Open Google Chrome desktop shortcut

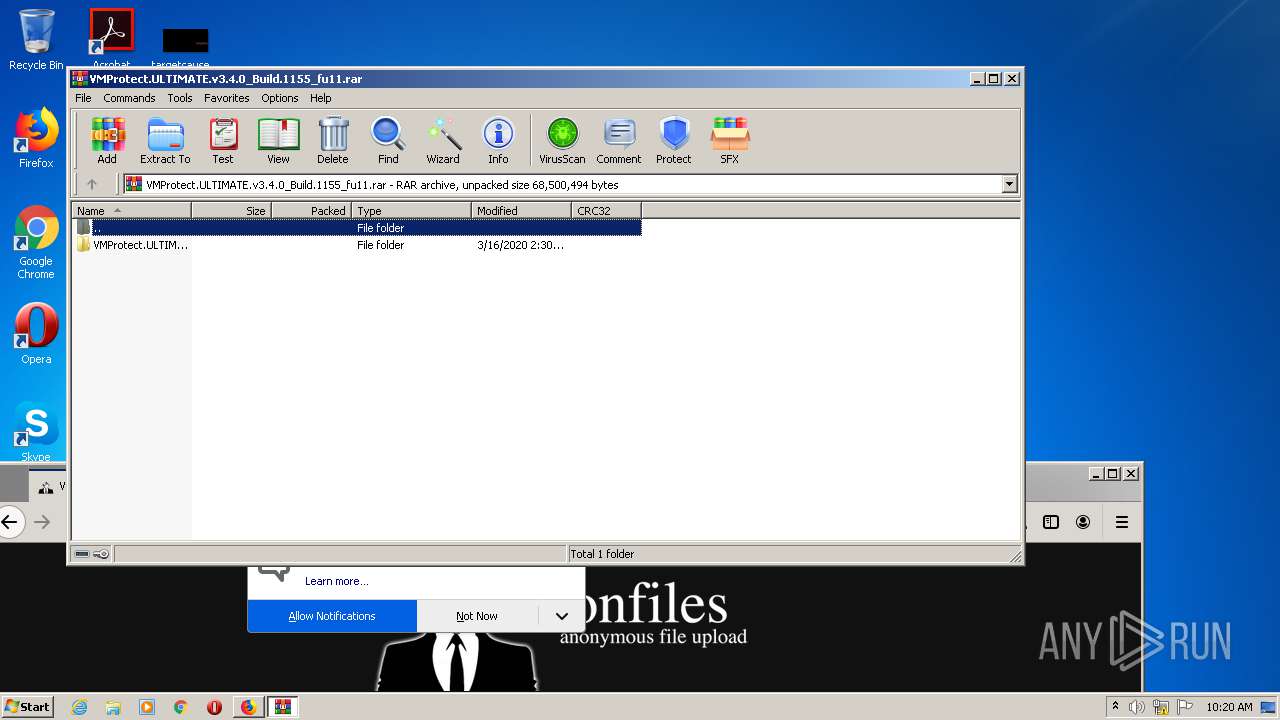[36, 242]
